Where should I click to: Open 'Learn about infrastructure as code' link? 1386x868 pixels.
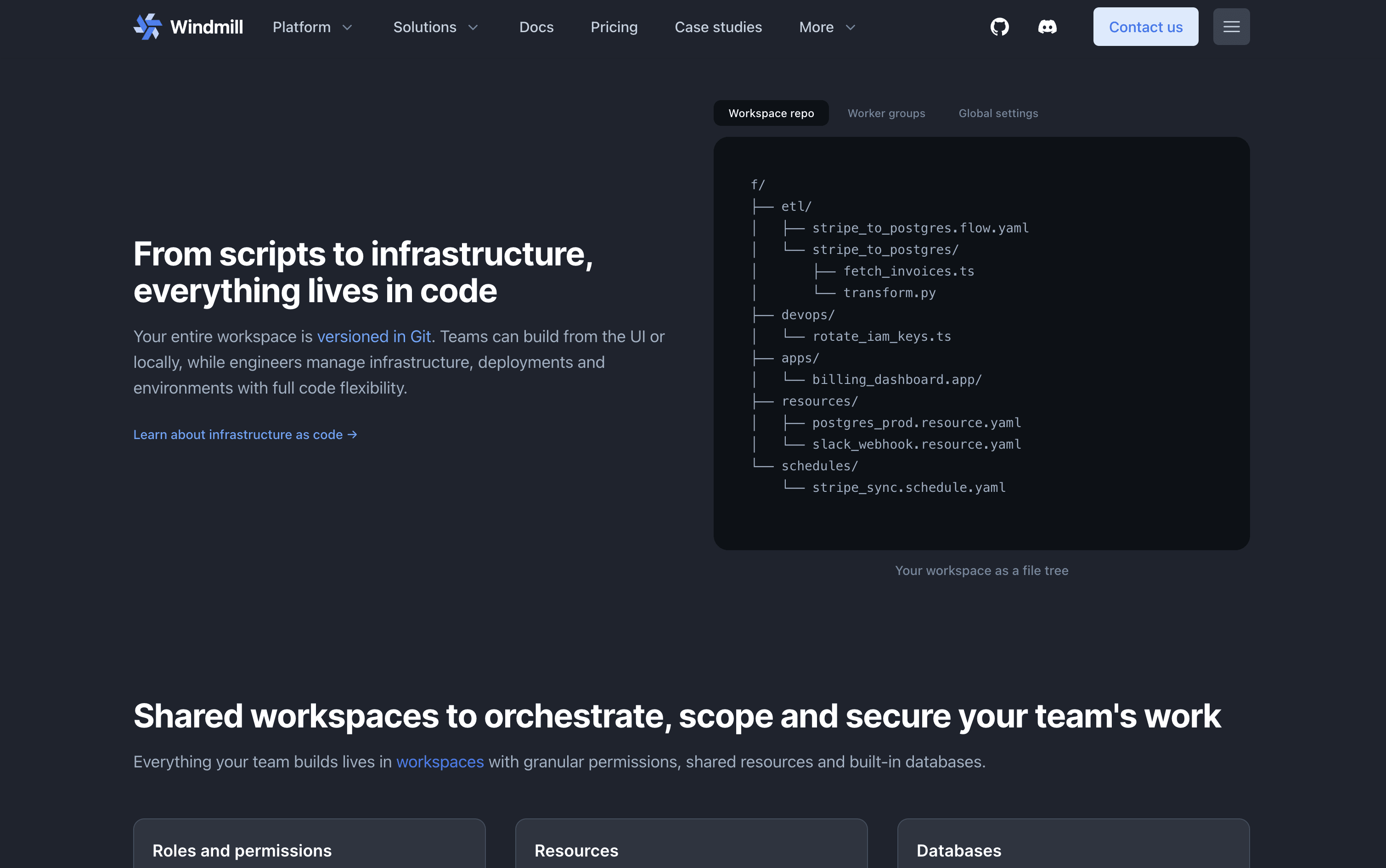coord(245,434)
